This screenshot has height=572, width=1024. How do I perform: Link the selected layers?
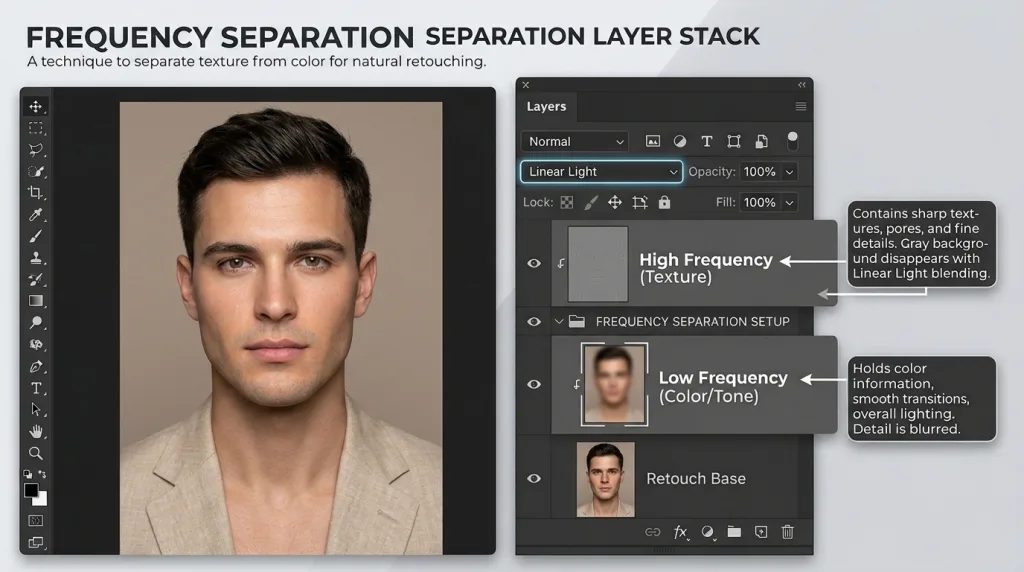(x=652, y=532)
